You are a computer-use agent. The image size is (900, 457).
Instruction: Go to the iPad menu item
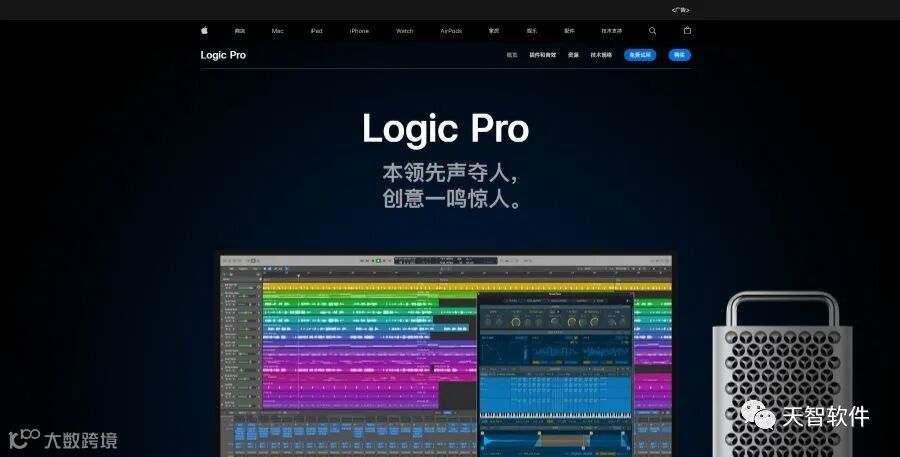pyautogui.click(x=316, y=31)
